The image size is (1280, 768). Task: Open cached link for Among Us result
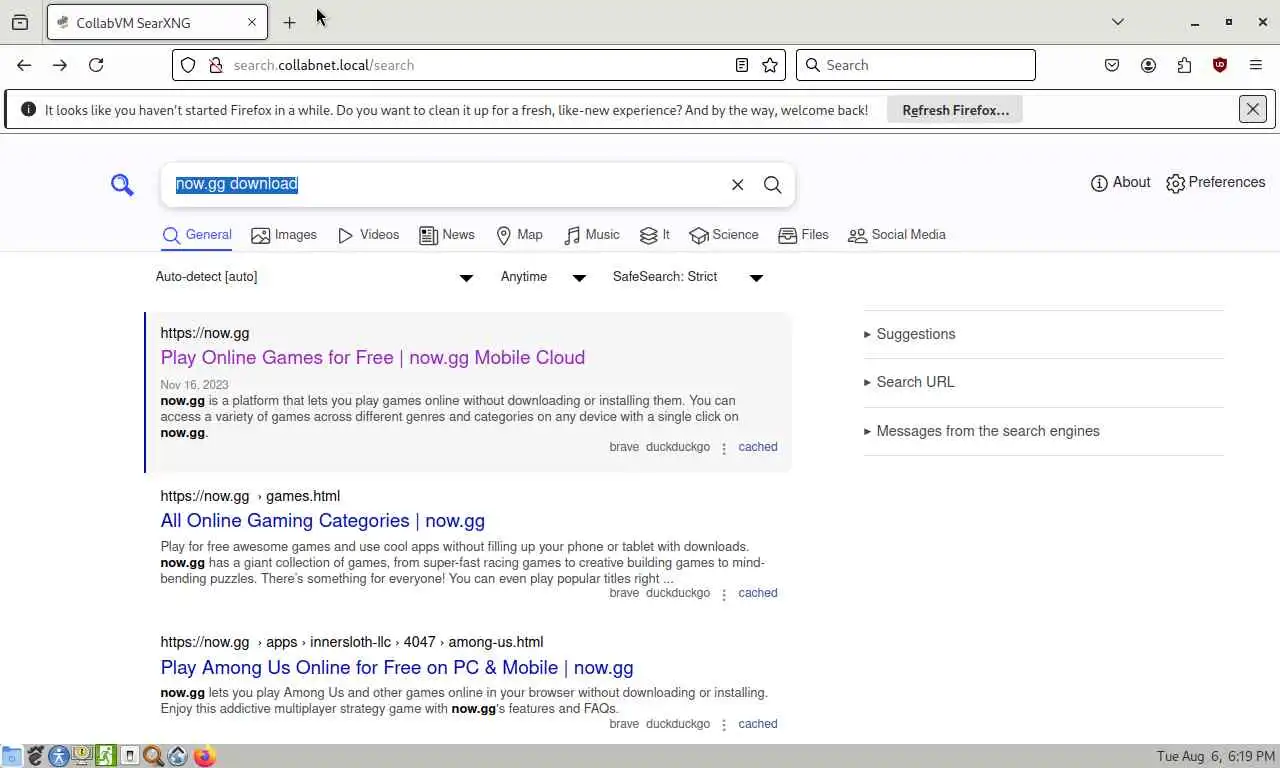[x=758, y=724]
